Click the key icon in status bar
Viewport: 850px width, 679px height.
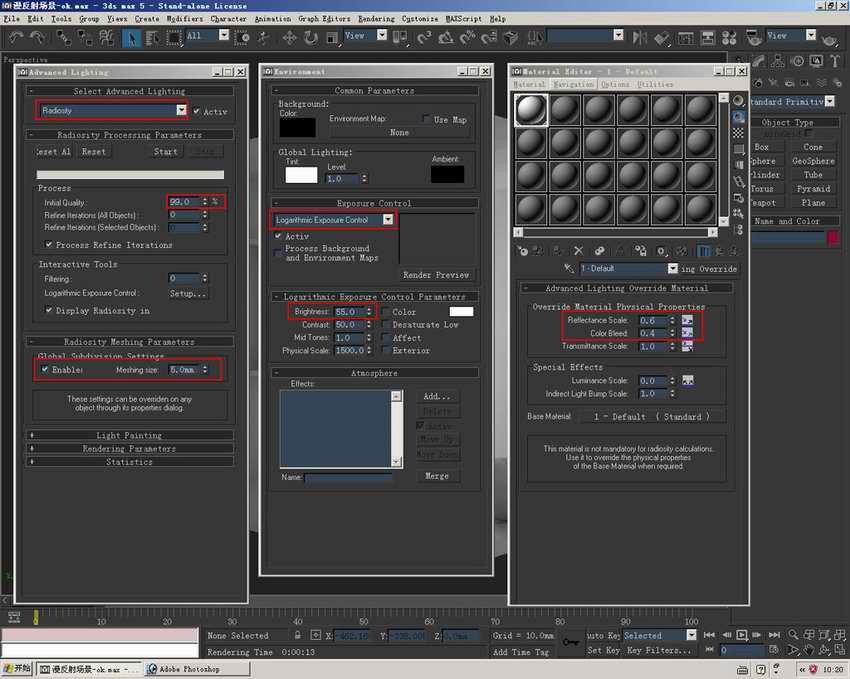[x=570, y=643]
